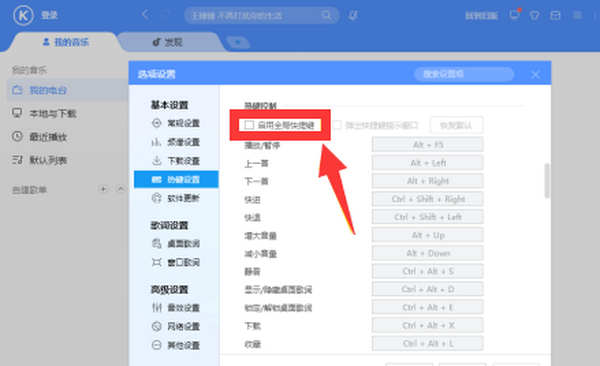Image resolution: width=600 pixels, height=366 pixels.
Task: Click the Ctrl + Alt + D hotkey field
Action: point(427,289)
